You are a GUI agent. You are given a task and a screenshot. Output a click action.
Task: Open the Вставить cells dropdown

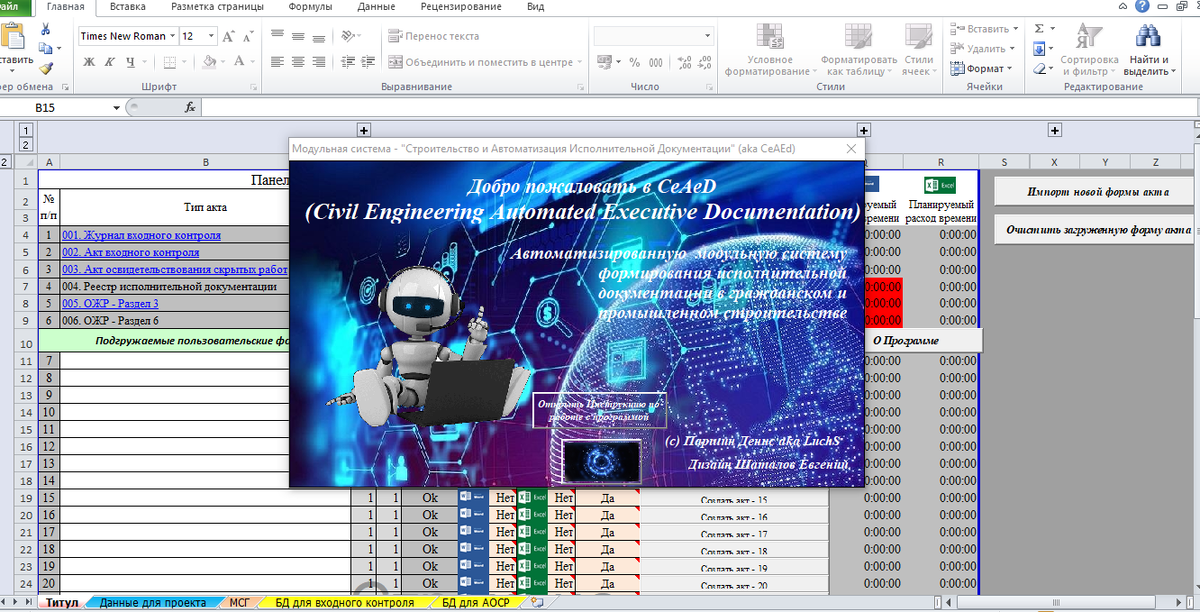pos(983,29)
